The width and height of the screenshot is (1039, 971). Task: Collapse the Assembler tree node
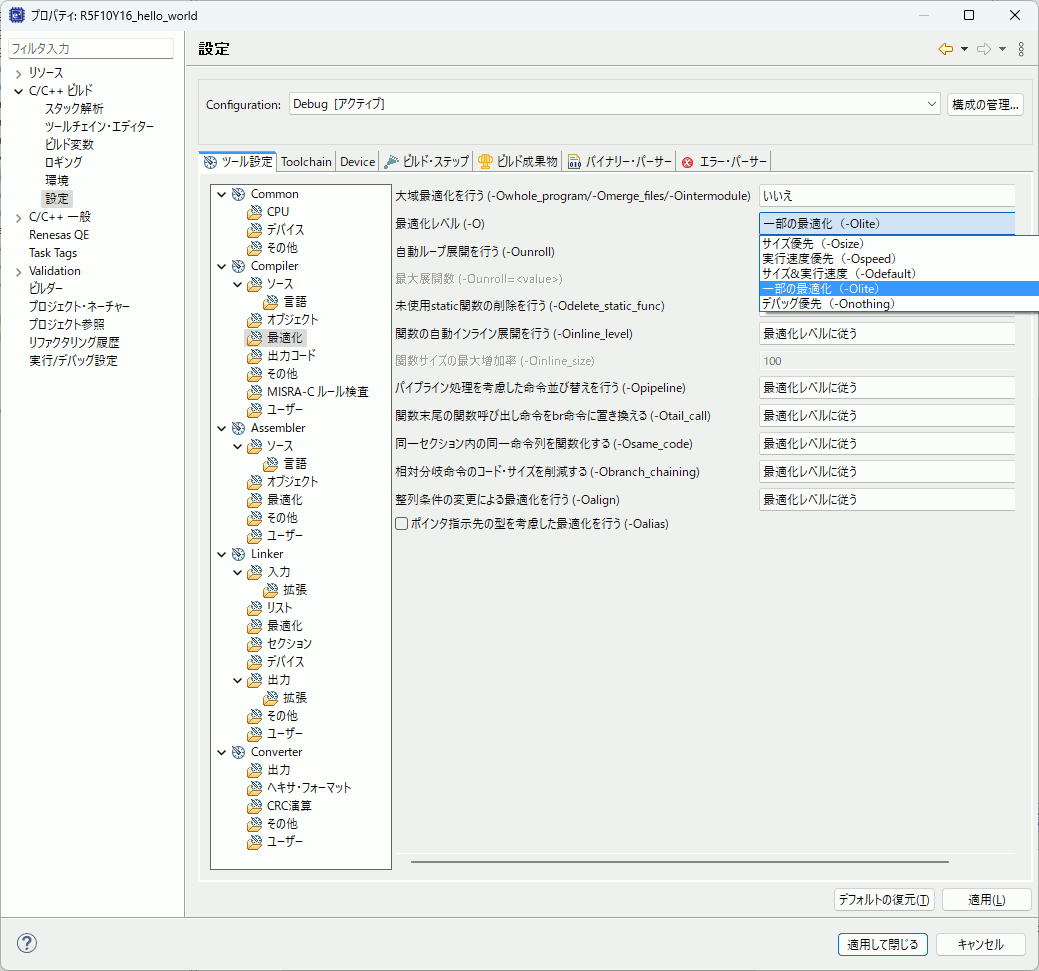tap(221, 428)
